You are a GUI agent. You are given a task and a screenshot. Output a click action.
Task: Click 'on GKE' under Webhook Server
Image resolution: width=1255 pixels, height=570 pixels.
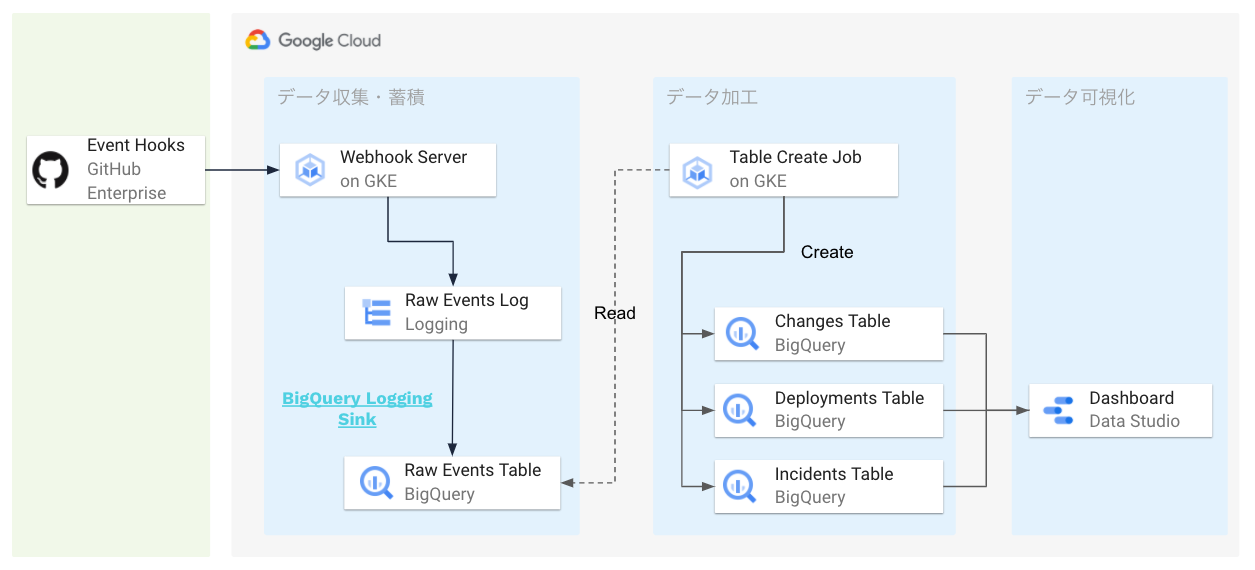coord(368,181)
